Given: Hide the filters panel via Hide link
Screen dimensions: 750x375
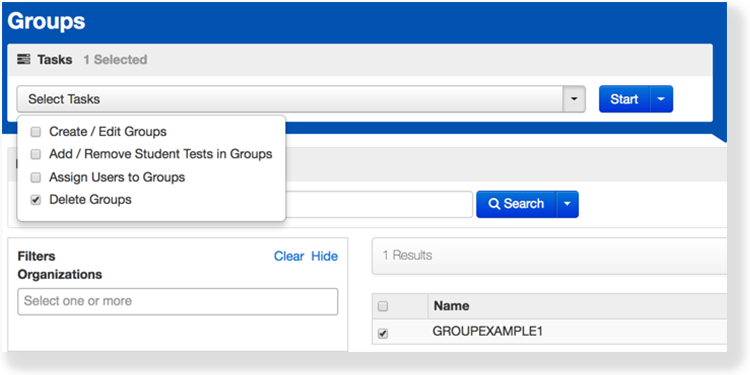Looking at the screenshot, I should coord(324,256).
